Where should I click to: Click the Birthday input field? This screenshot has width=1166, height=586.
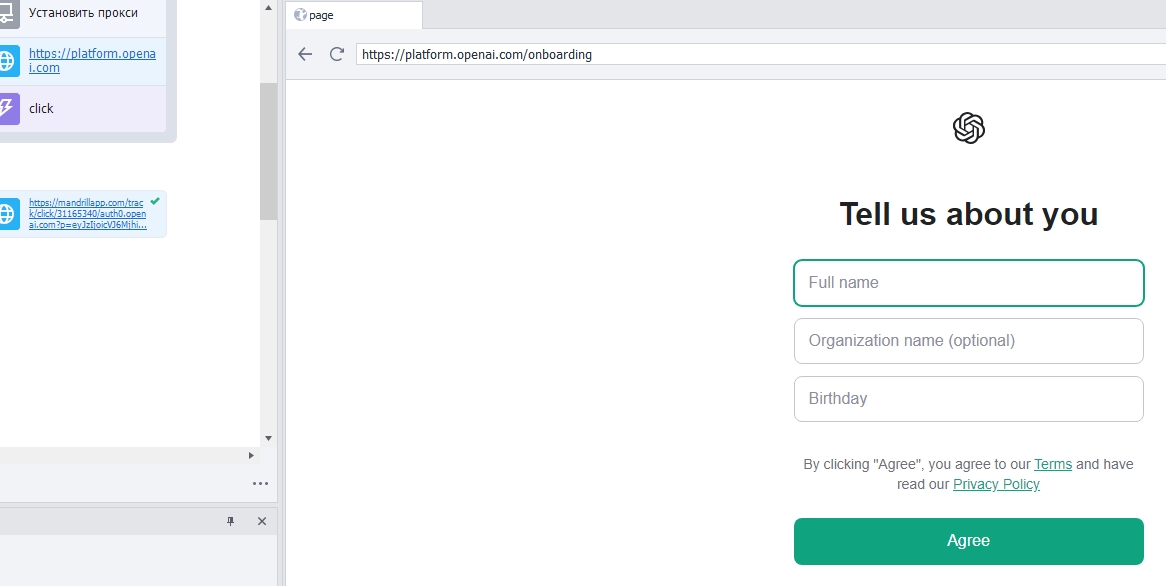click(x=968, y=399)
